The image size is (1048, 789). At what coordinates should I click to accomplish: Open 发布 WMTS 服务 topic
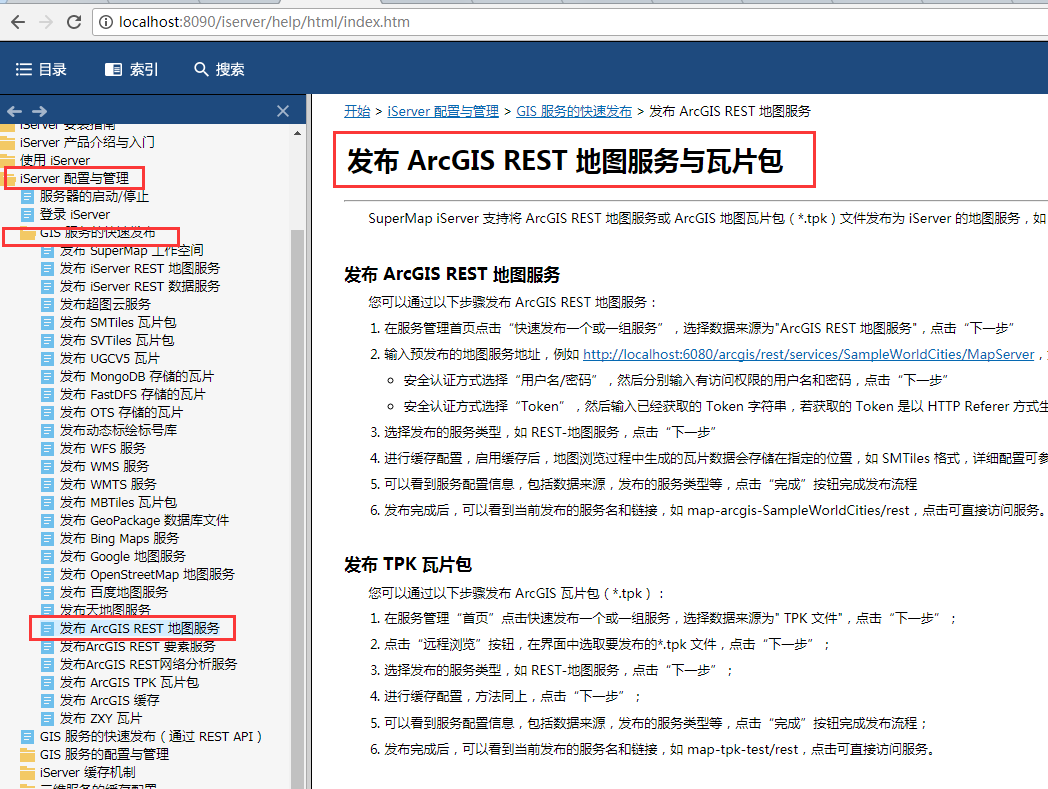[108, 485]
